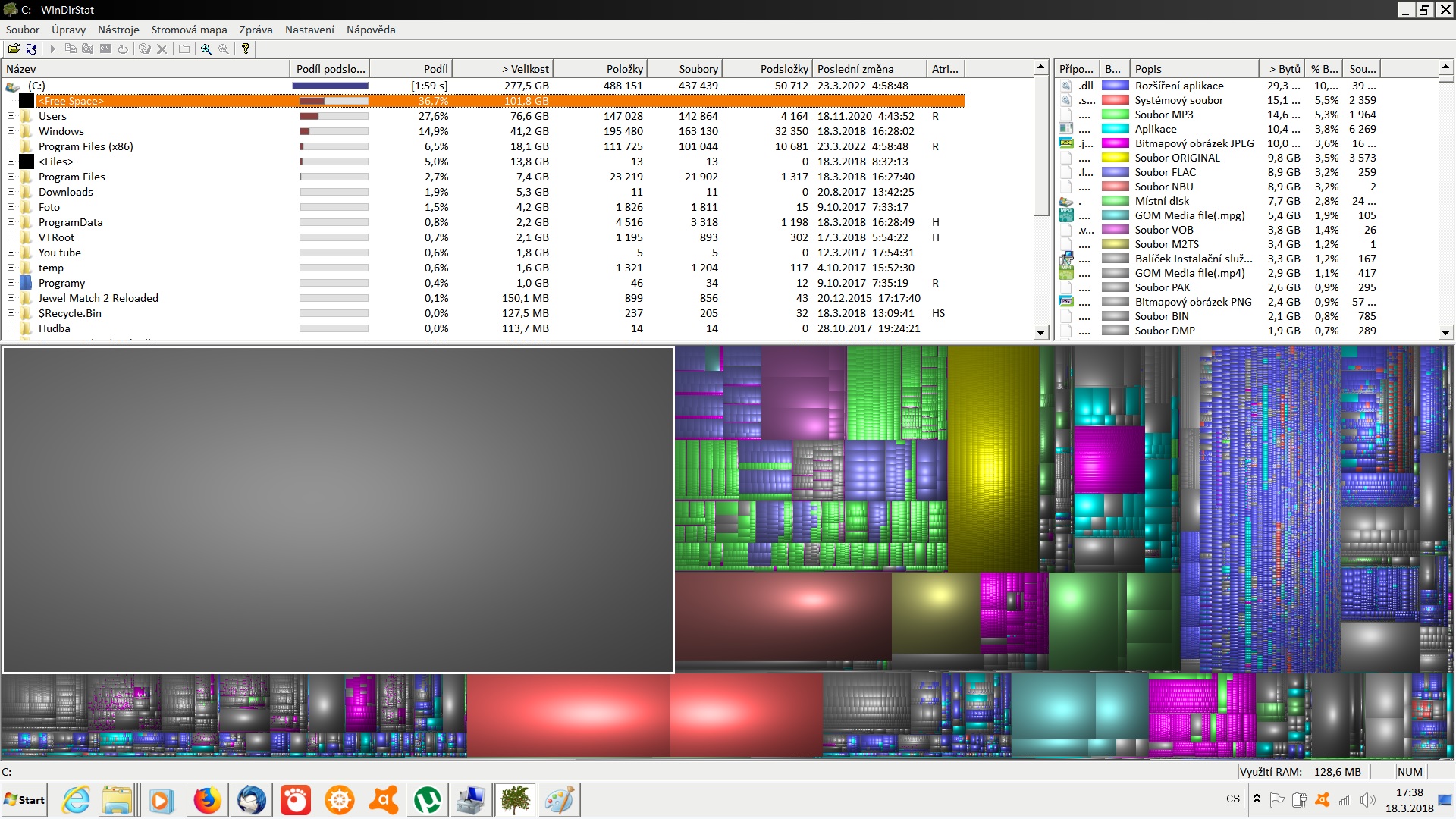
Task: Click the Zoom Out magnifier icon
Action: click(224, 49)
